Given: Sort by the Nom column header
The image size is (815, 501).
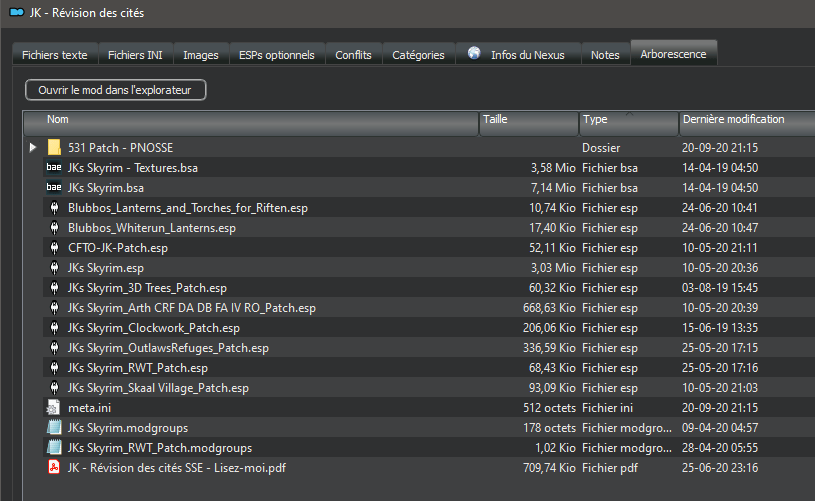Looking at the screenshot, I should pyautogui.click(x=251, y=124).
